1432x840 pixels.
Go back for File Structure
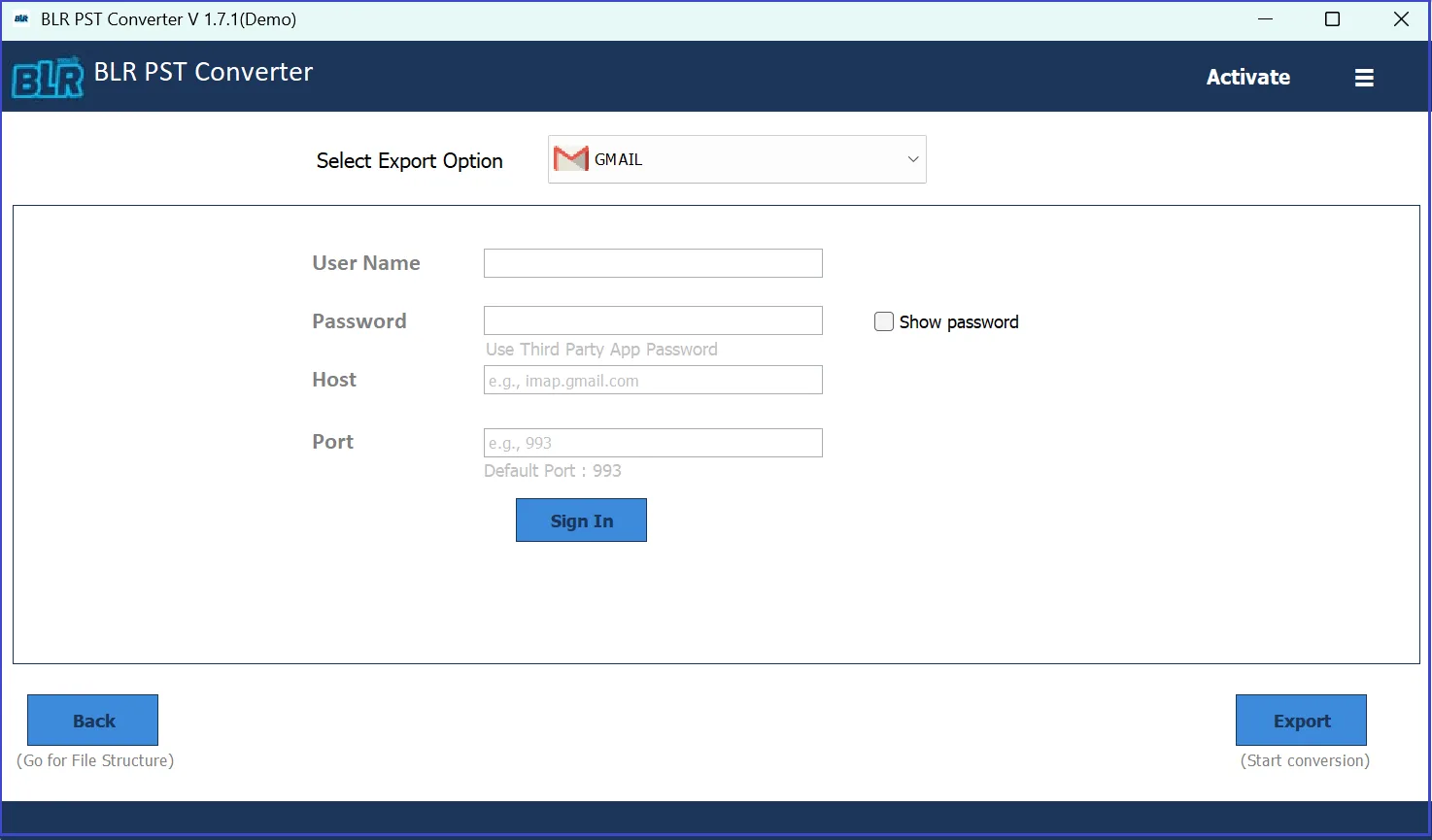click(x=92, y=720)
